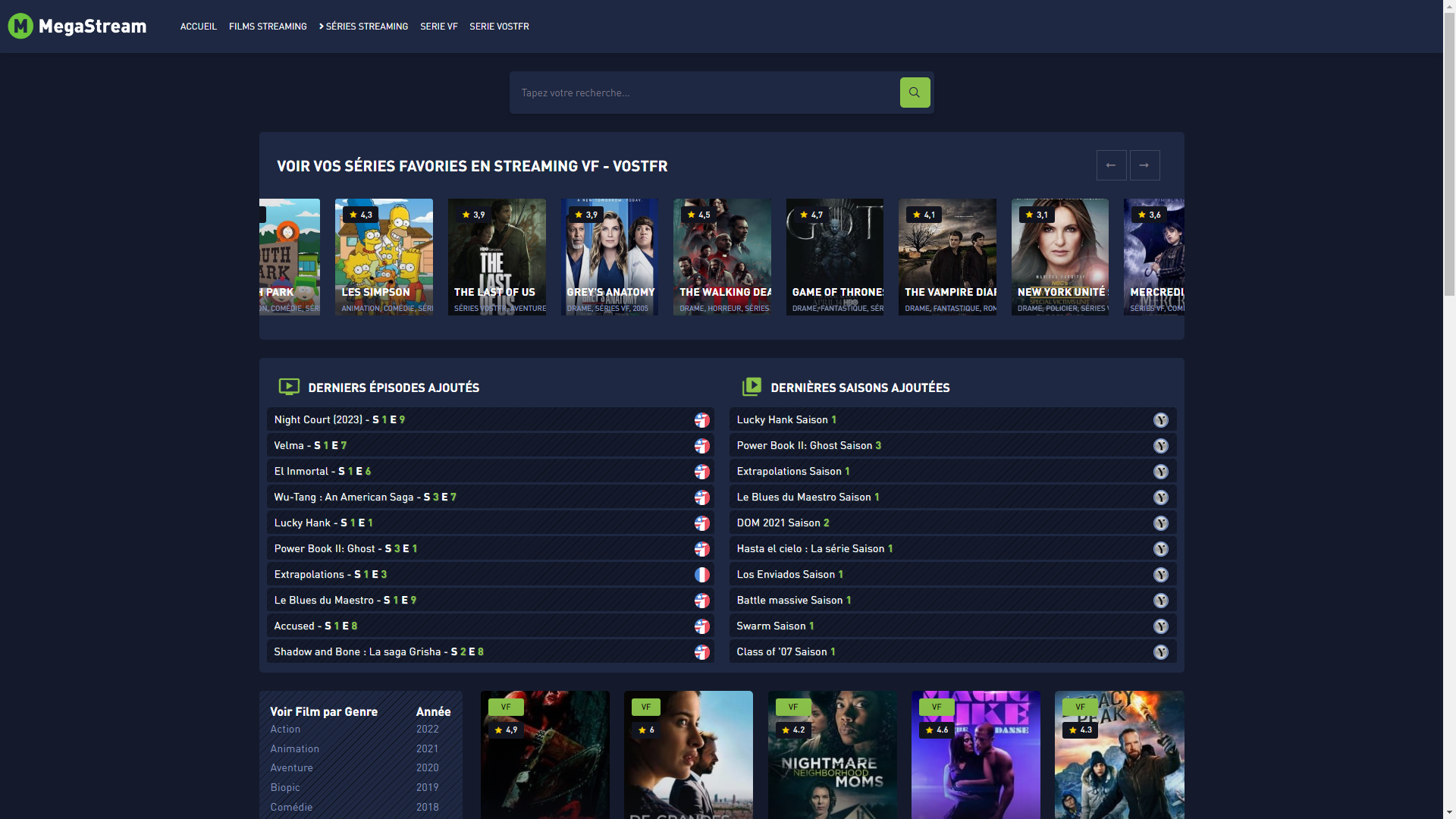Open Les Simpson series poster
The image size is (1456, 819).
click(x=384, y=257)
